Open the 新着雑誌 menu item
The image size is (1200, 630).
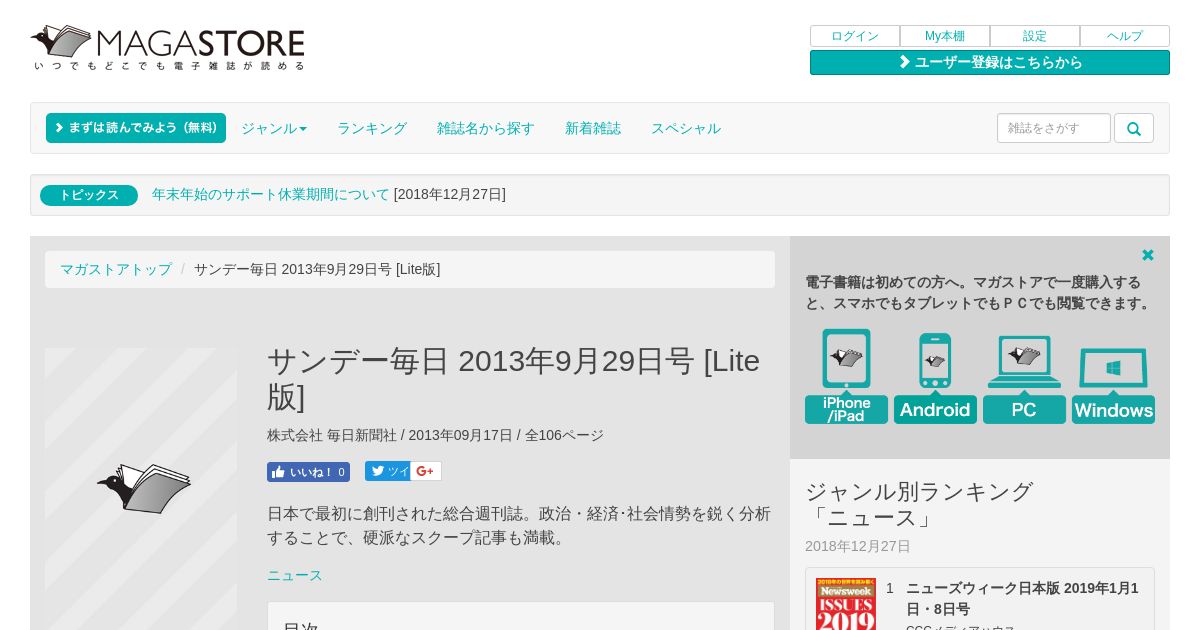(x=593, y=128)
